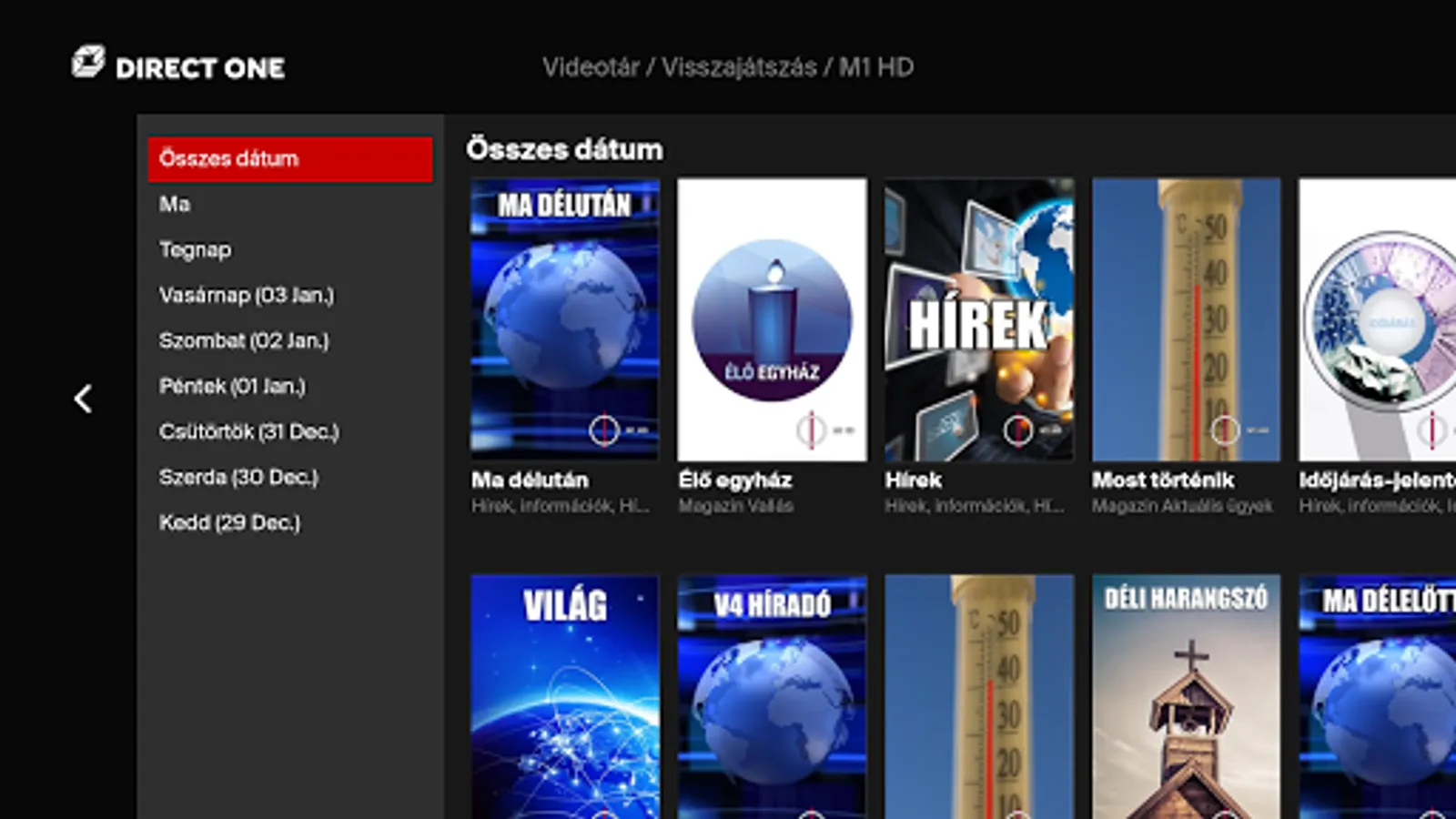Click the Élő egyház title text
The width and height of the screenshot is (1456, 819).
click(x=735, y=480)
